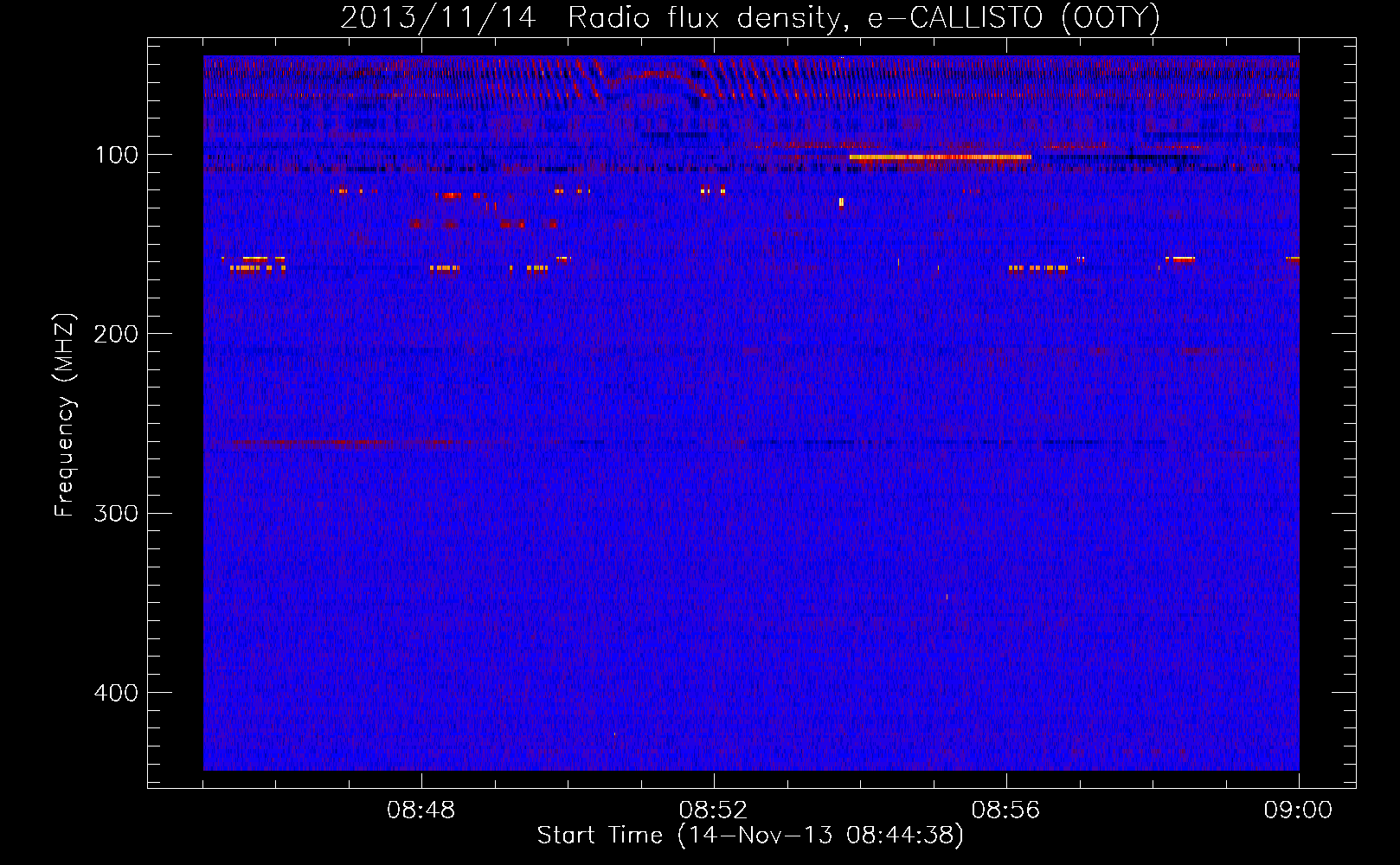The image size is (1400, 865).
Task: Click the 08:56 time tick label
Action: point(1006,811)
